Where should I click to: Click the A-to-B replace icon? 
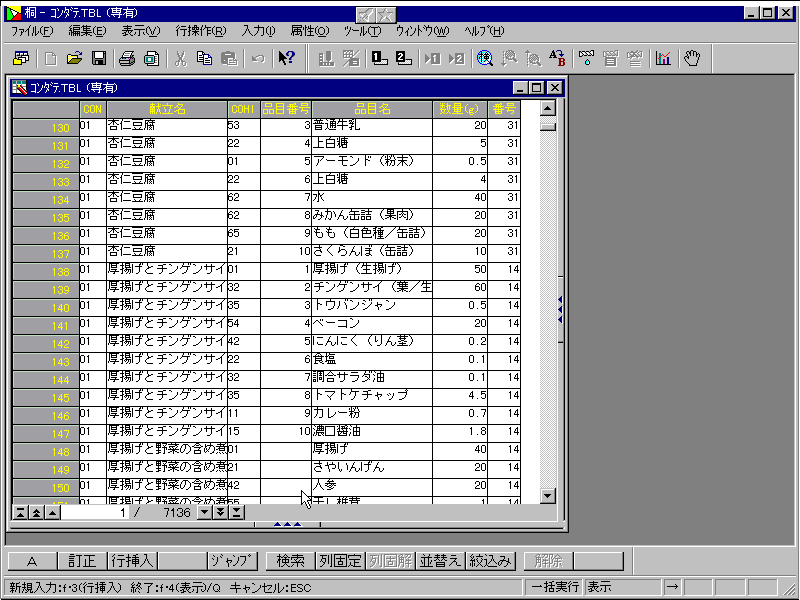[558, 58]
